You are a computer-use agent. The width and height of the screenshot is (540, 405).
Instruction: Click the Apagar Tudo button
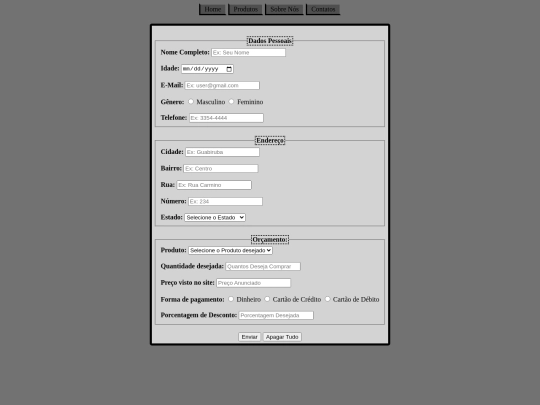pos(282,337)
